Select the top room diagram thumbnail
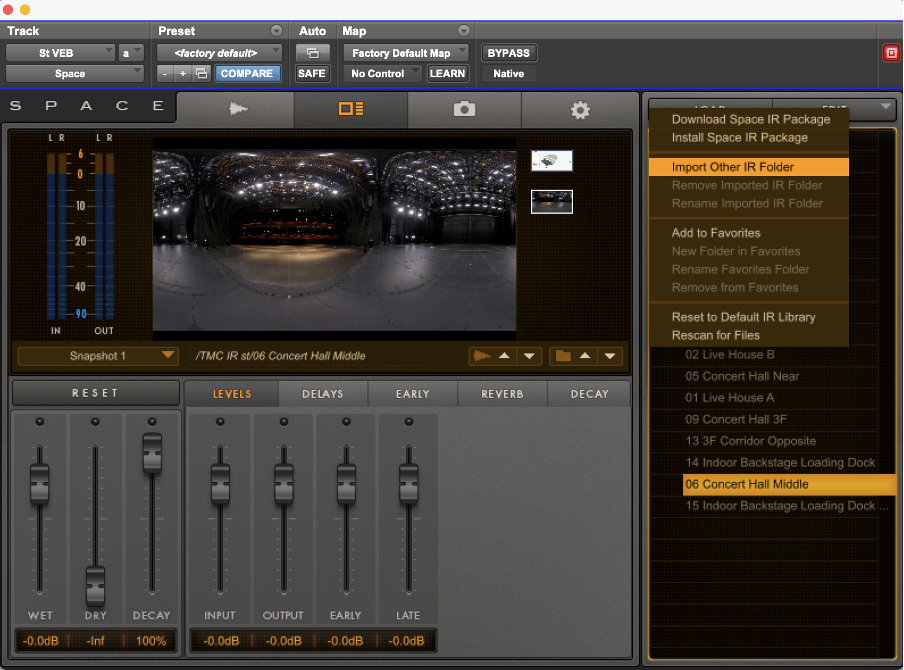Screen dimensions: 904x670 click(x=552, y=161)
